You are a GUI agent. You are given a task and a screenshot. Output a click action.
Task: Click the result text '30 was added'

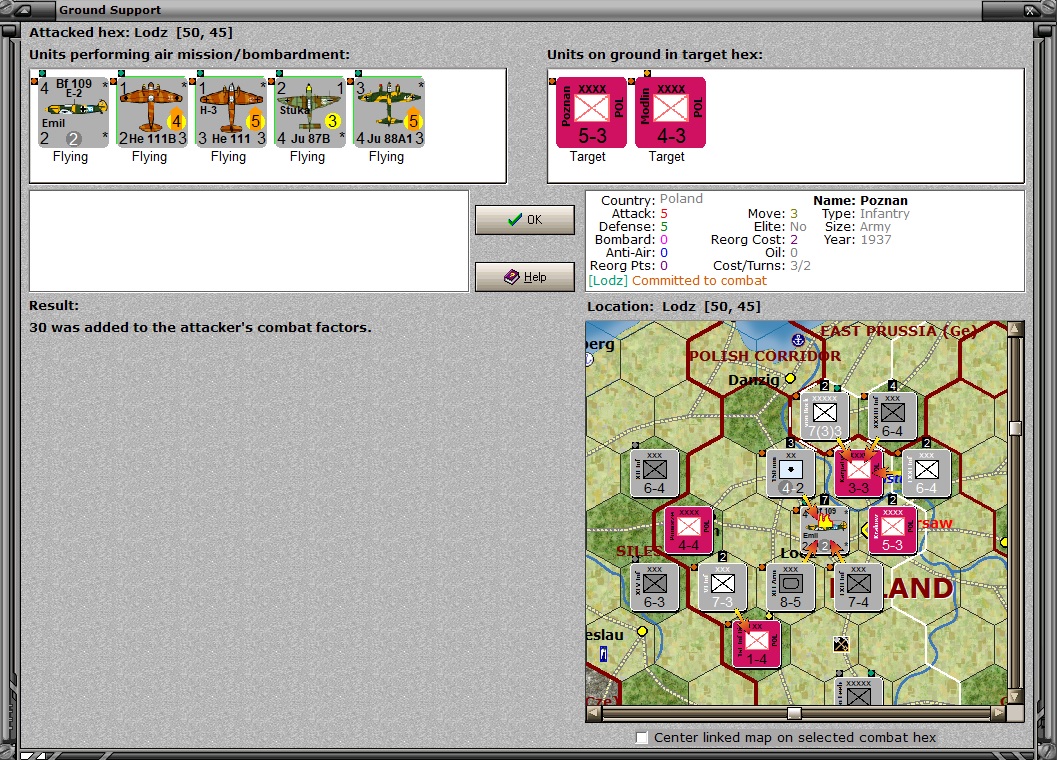[x=200, y=327]
